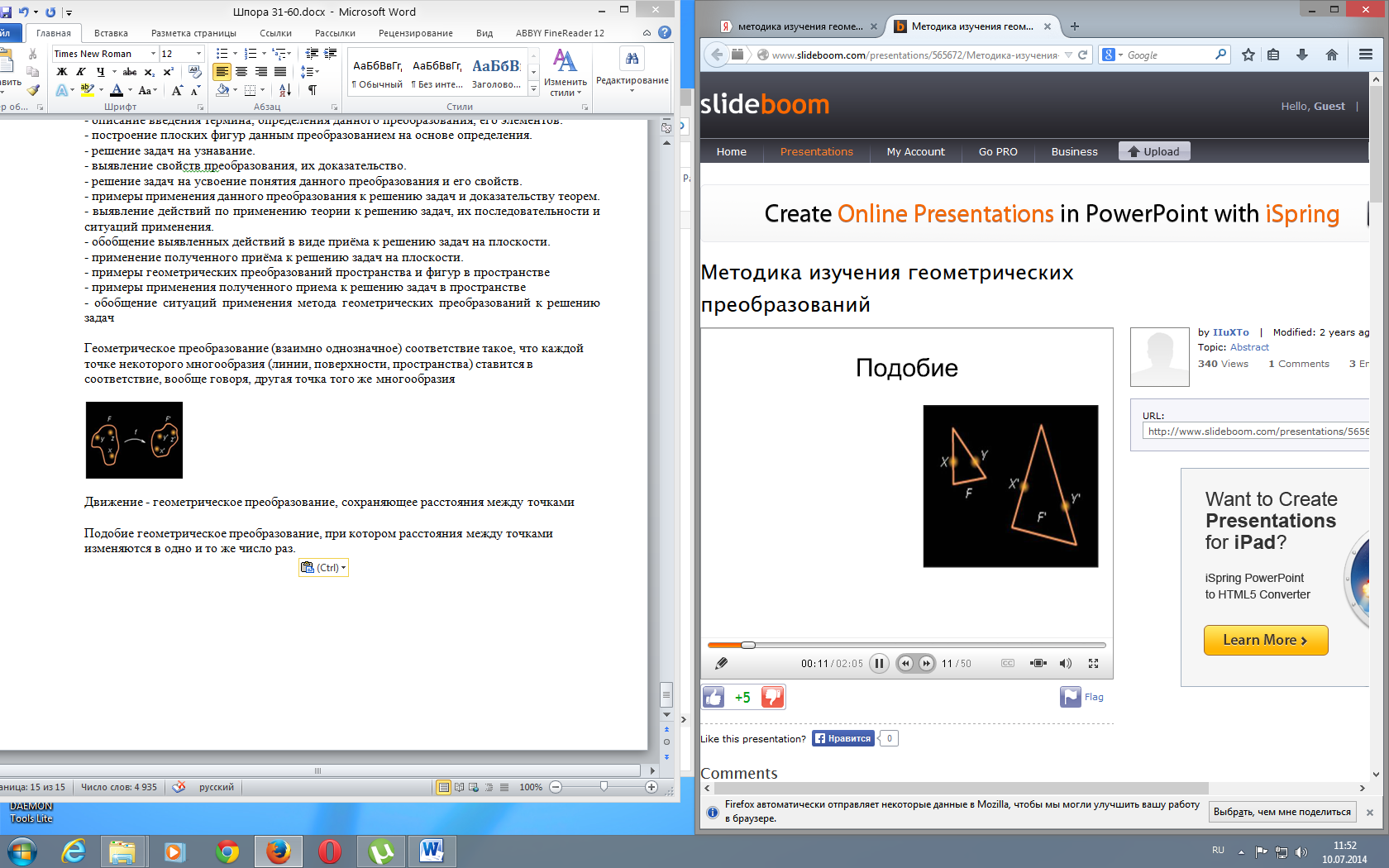
Task: Open pencil annotation tool in player
Action: 721,663
